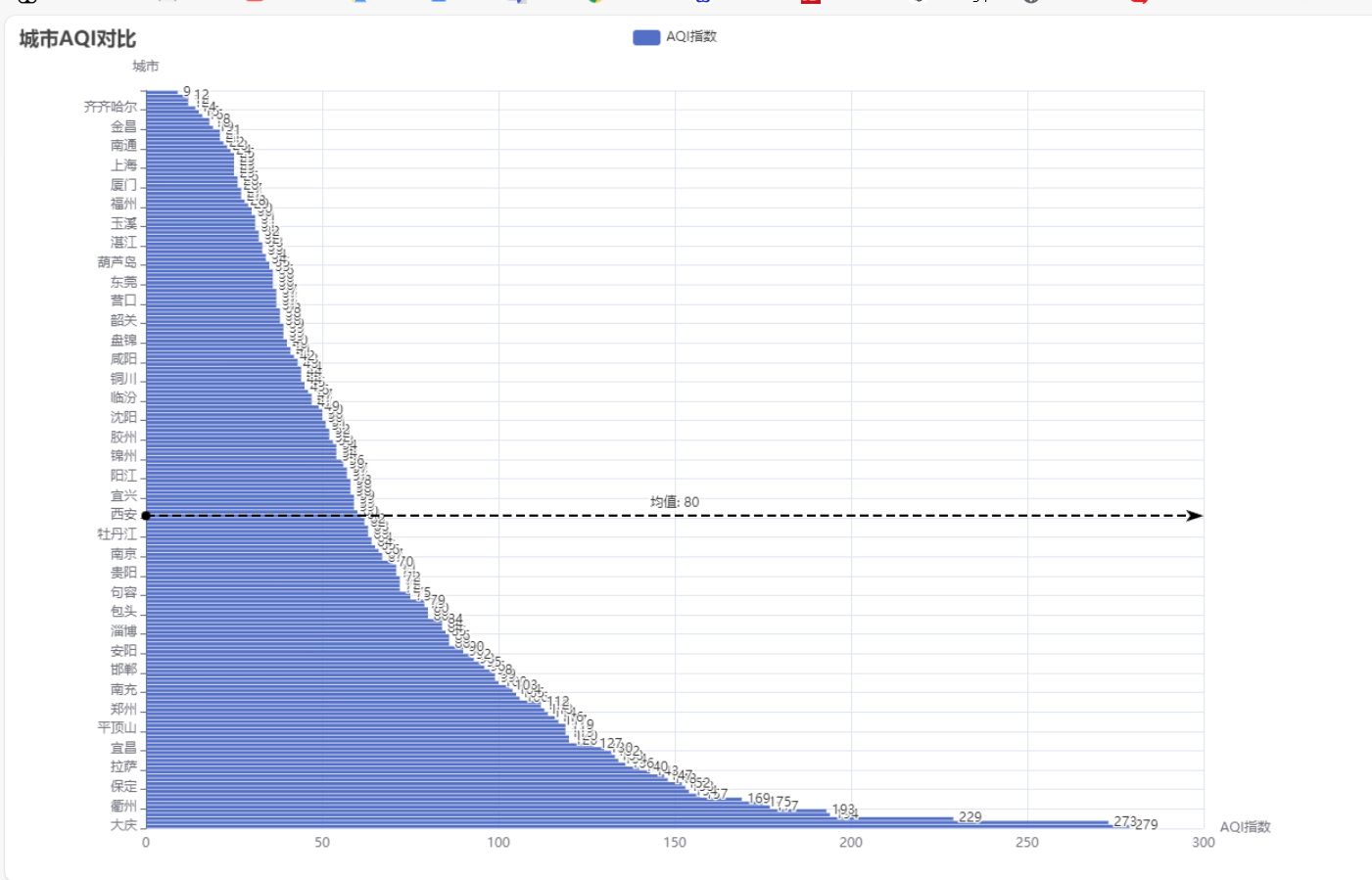Click the bar value label 229
This screenshot has height=880, width=1372.
pyautogui.click(x=970, y=817)
